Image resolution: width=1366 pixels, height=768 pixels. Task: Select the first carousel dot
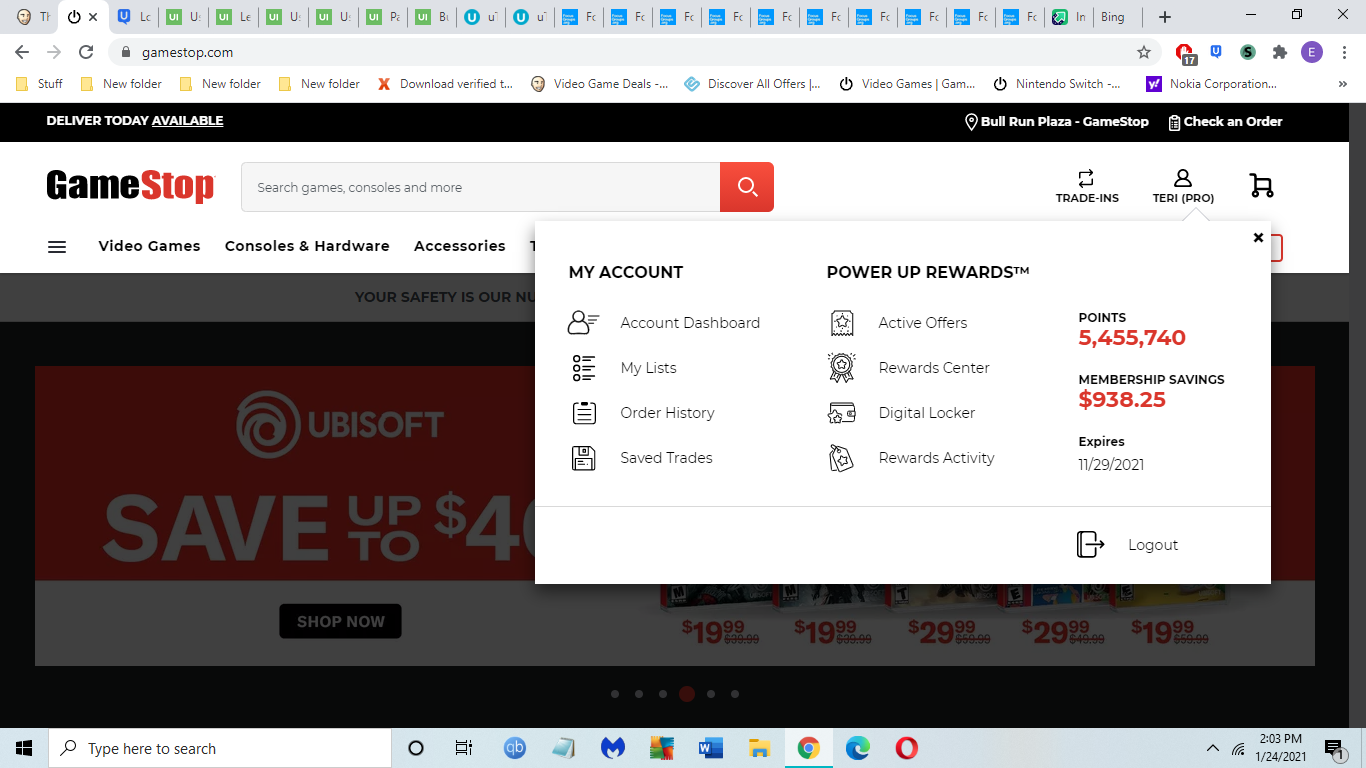click(x=614, y=694)
